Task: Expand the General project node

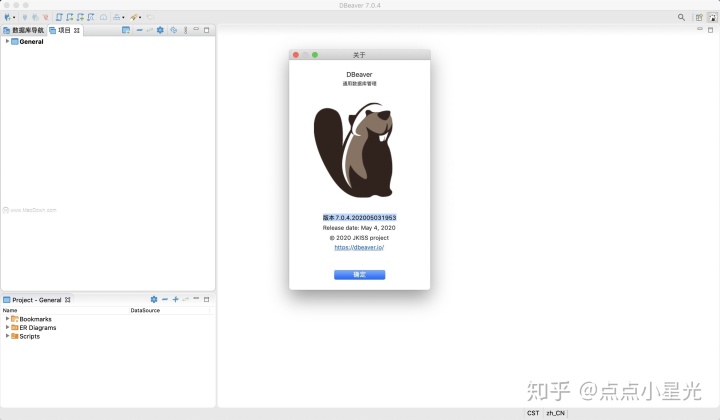Action: click(x=7, y=41)
